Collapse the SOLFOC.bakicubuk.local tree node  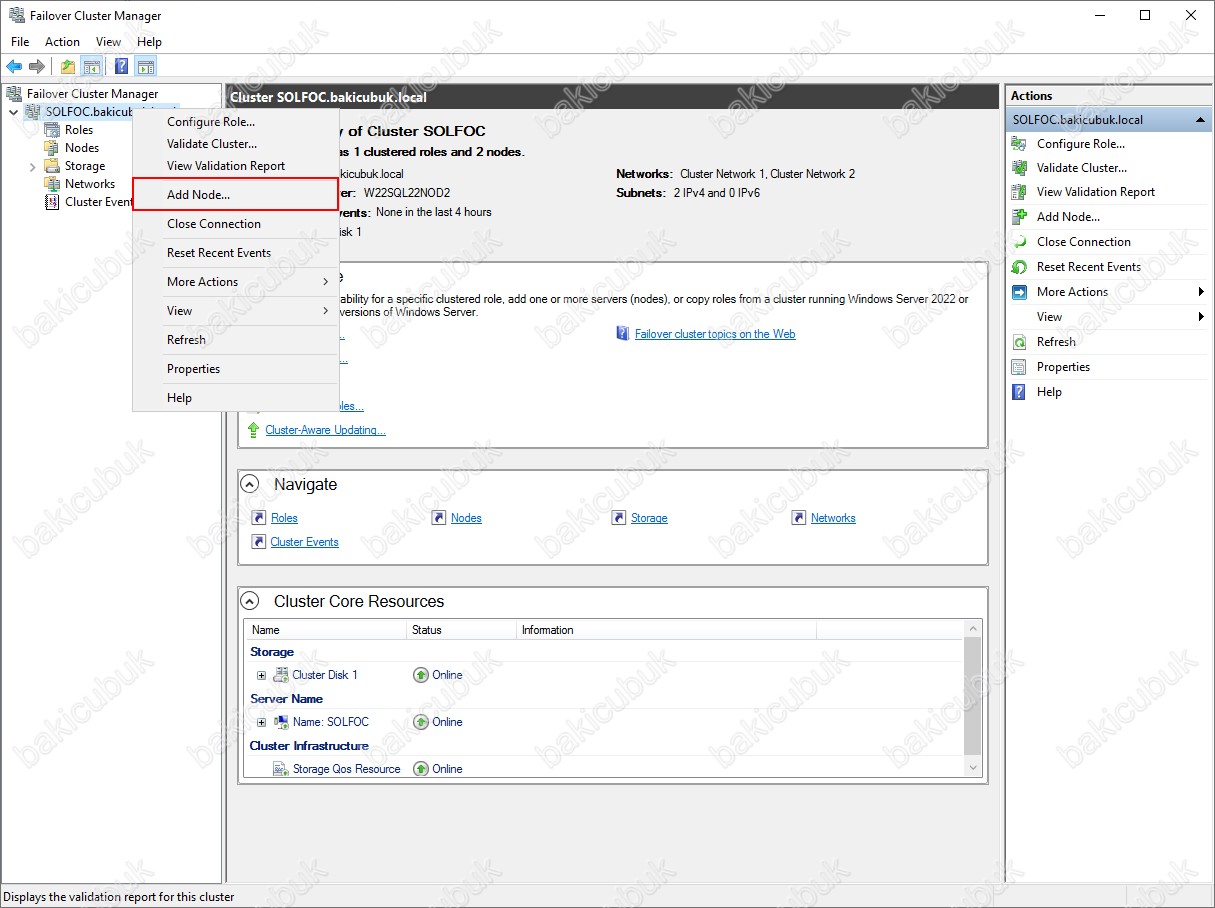pos(13,112)
